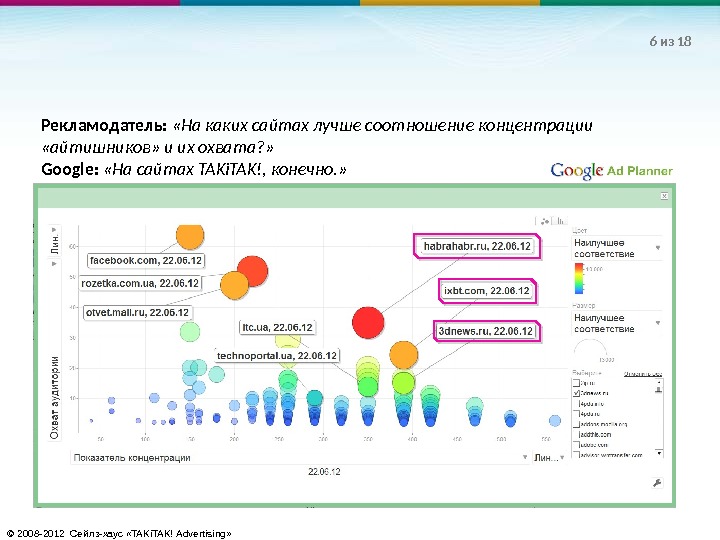Open the 'Охват аудитории' Y-axis metric dropdown arrow
The height and width of the screenshot is (540, 720).
pyautogui.click(x=54, y=264)
